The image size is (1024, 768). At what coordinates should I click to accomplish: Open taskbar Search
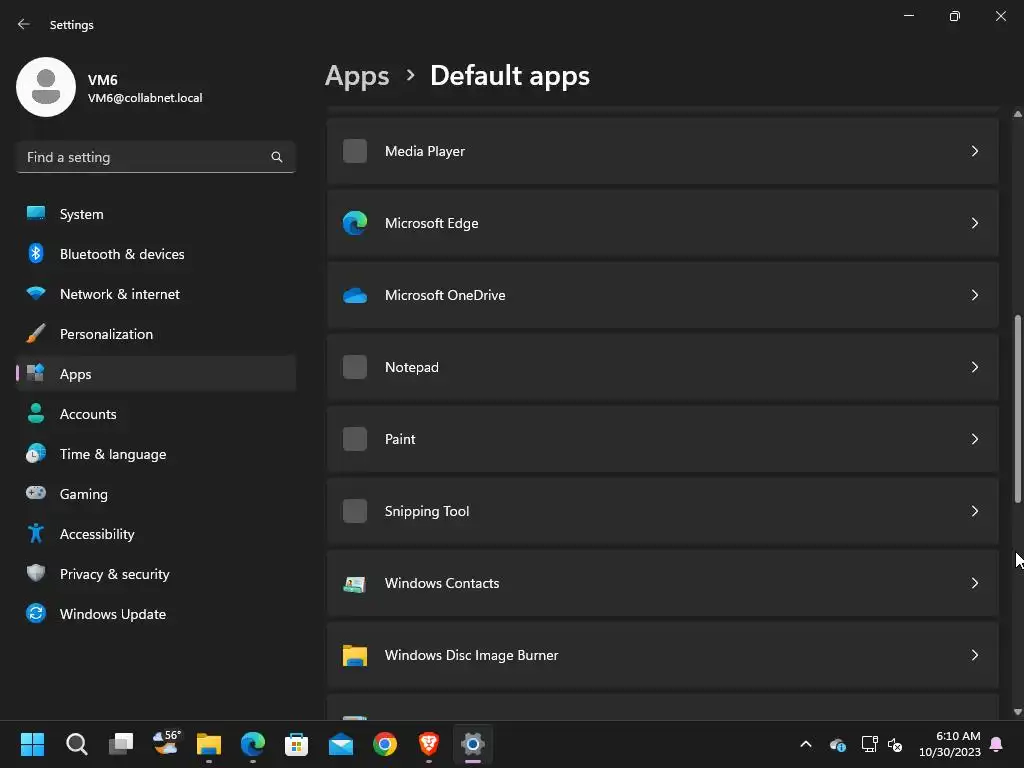(76, 744)
